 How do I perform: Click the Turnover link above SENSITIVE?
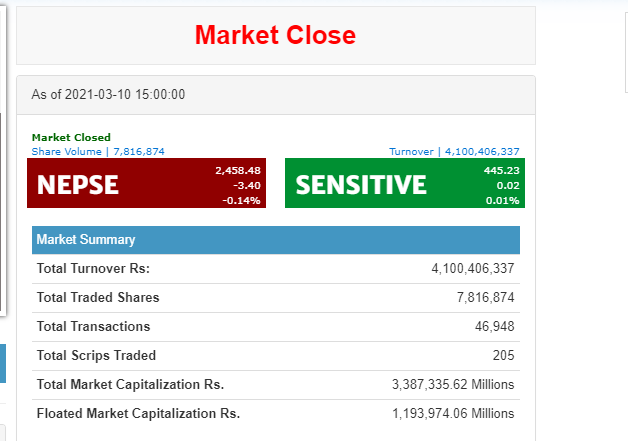(454, 151)
